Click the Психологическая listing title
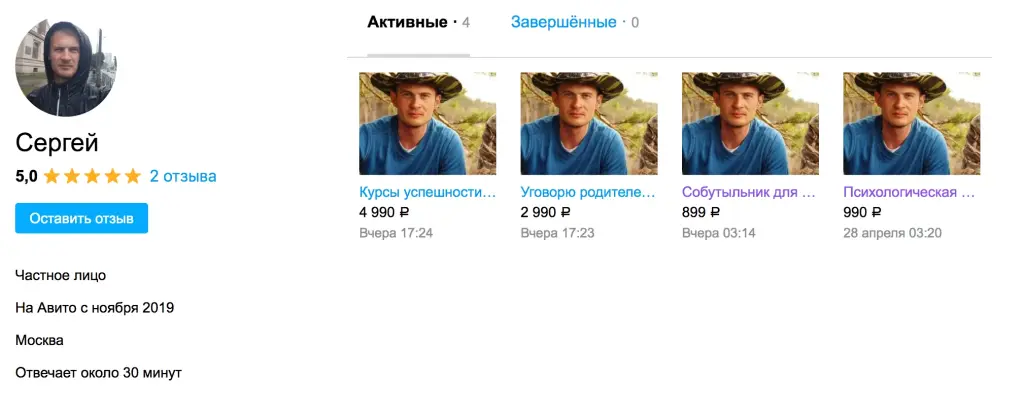1024x410 pixels. (x=910, y=192)
